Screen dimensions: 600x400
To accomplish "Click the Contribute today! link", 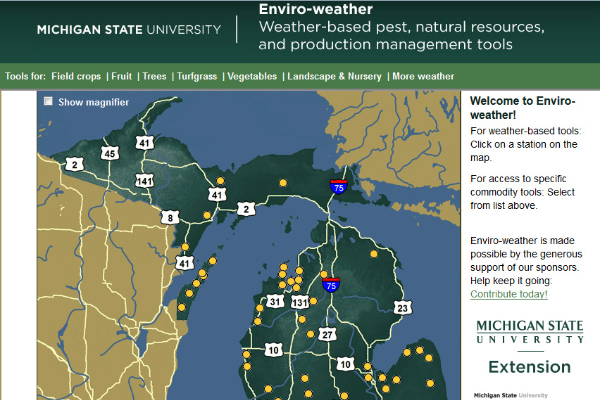I will click(509, 294).
